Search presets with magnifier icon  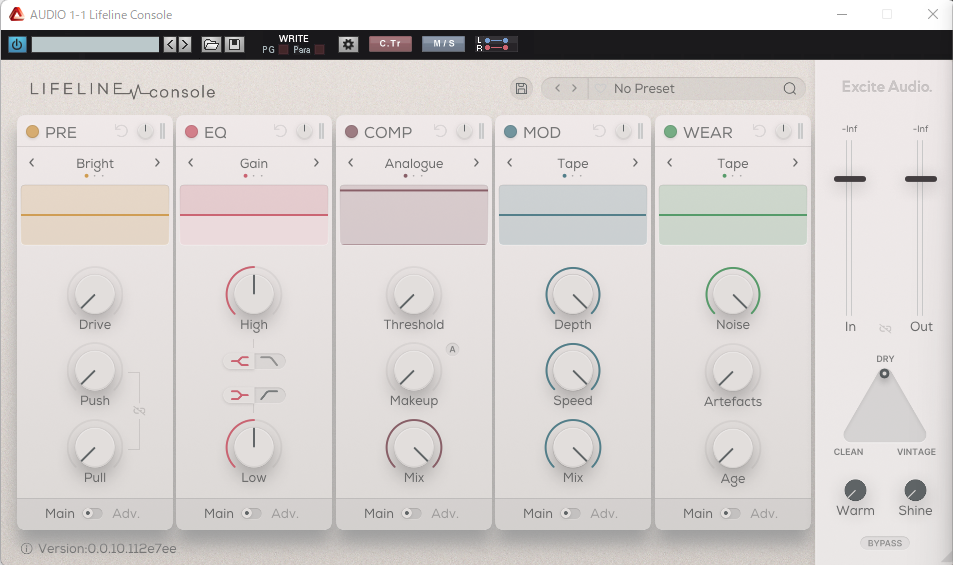click(x=790, y=89)
